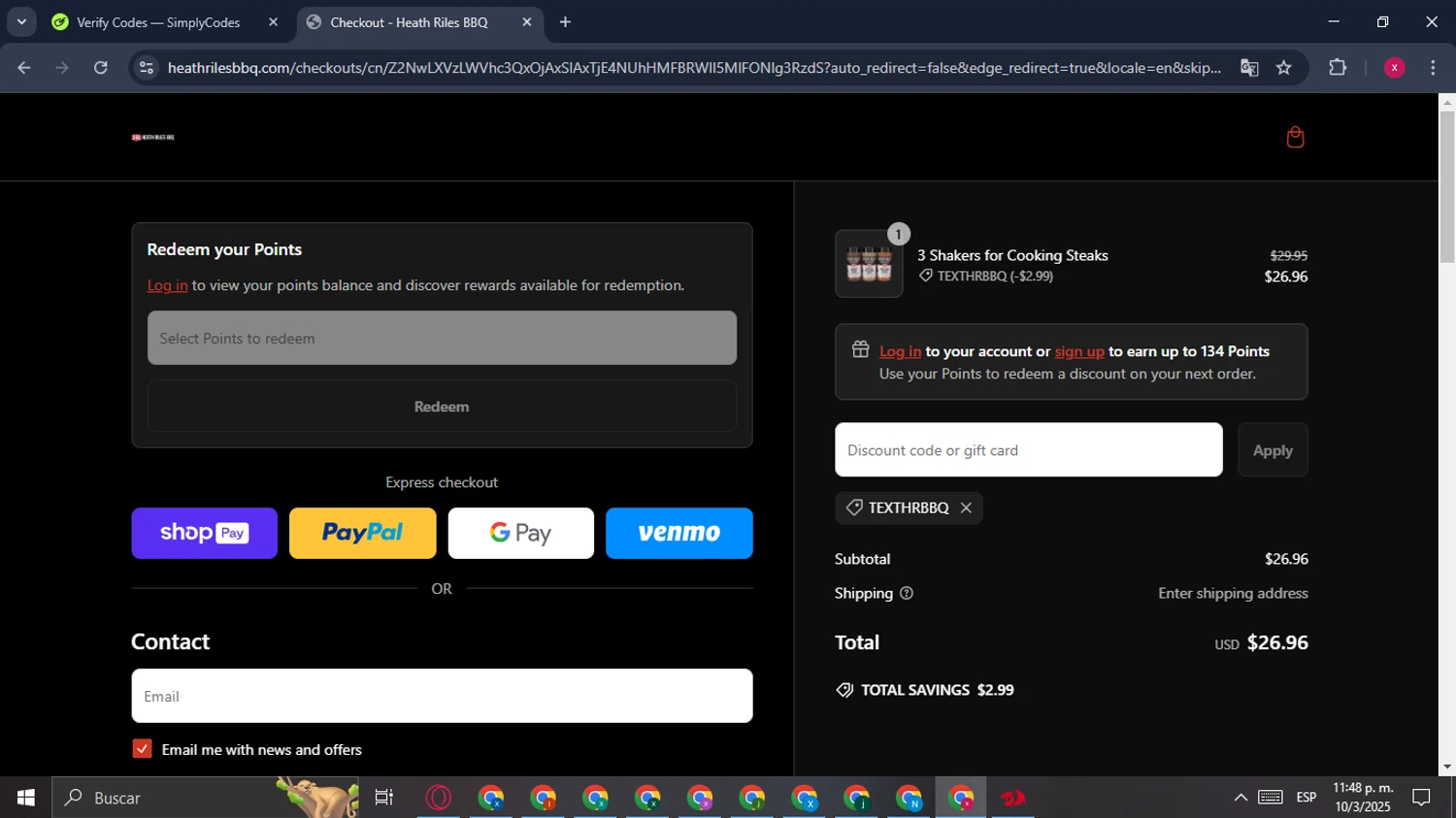The image size is (1456, 818).
Task: Open Windows Task View
Action: [384, 798]
